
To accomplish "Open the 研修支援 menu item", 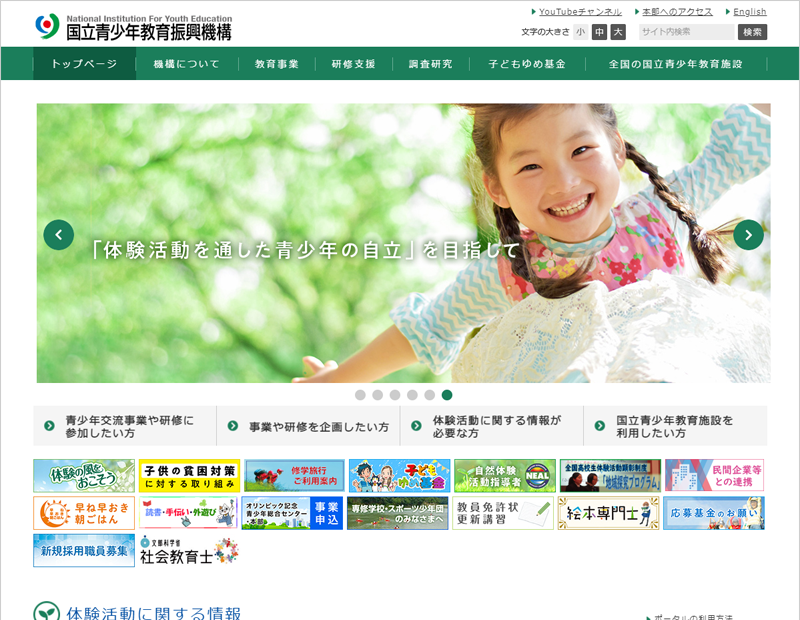I will coord(354,64).
